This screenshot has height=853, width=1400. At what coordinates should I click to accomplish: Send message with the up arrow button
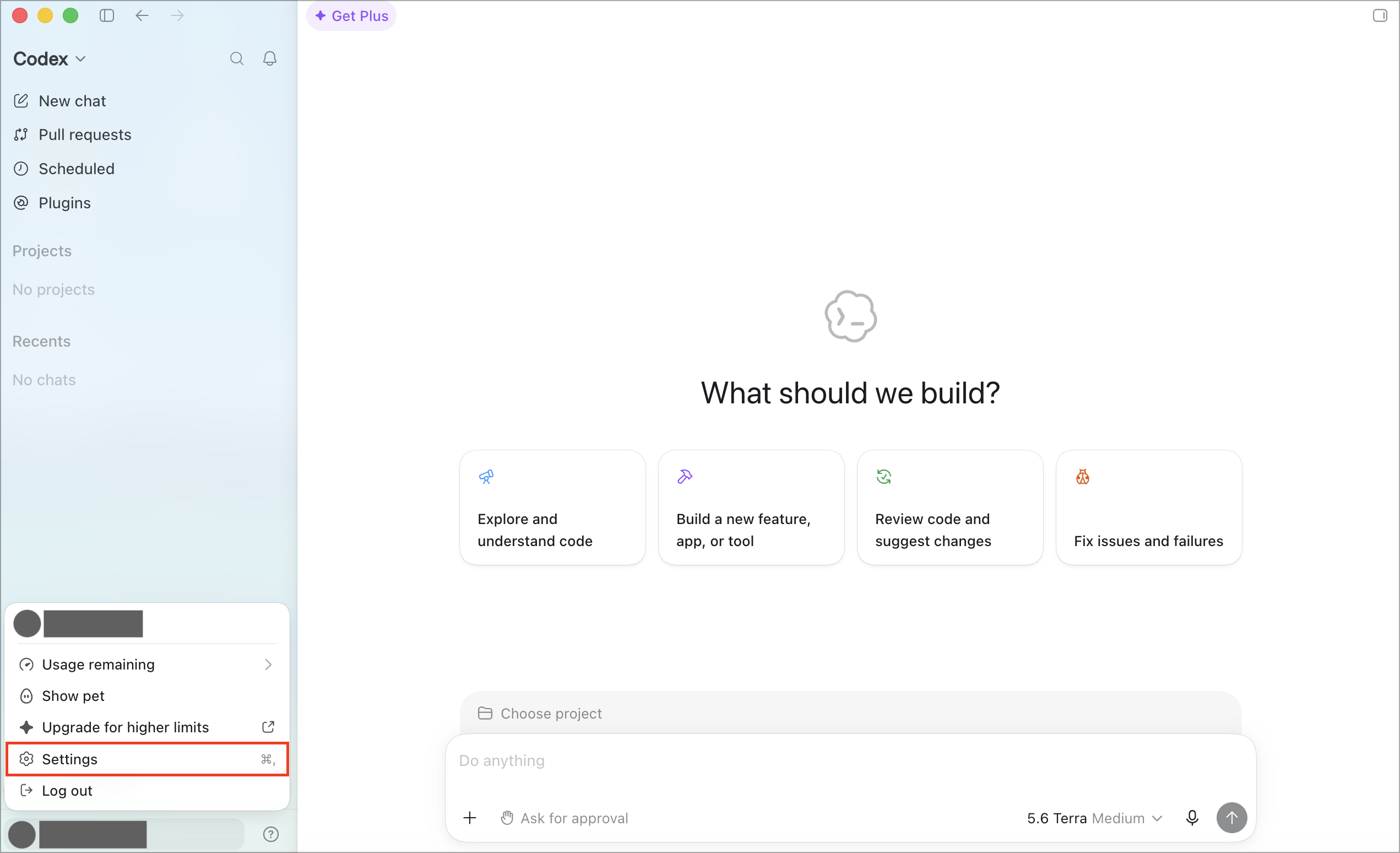[1232, 818]
